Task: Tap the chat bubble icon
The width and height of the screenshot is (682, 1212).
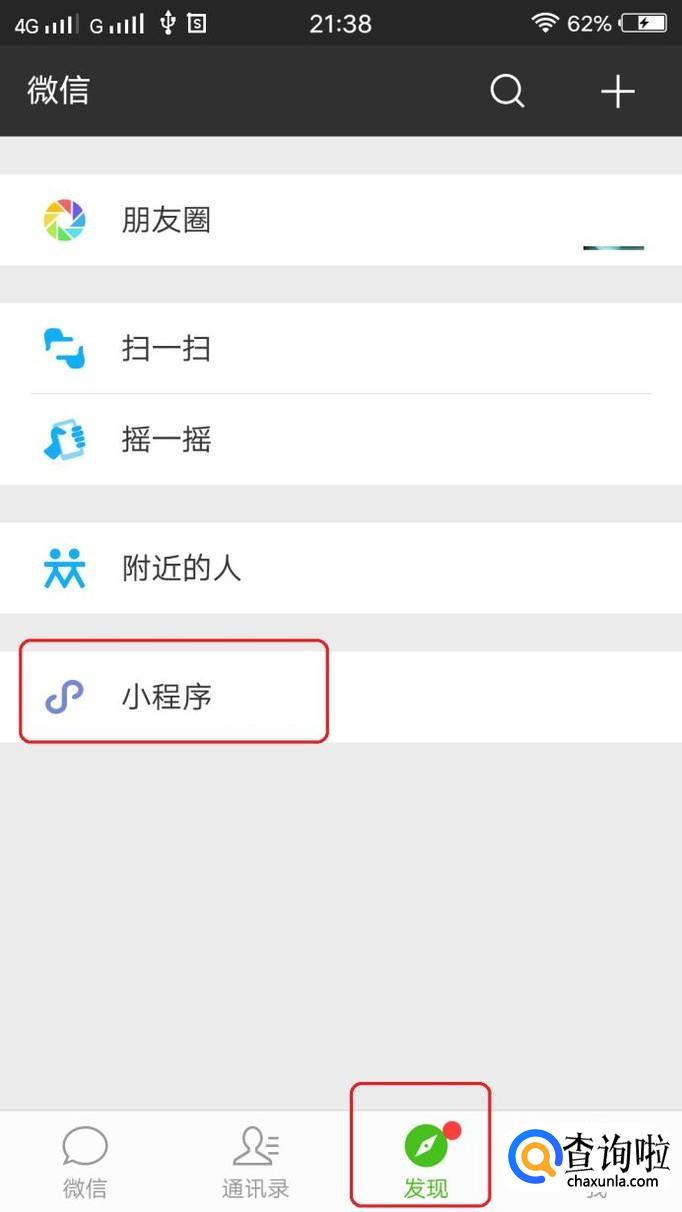Action: pos(85,1146)
